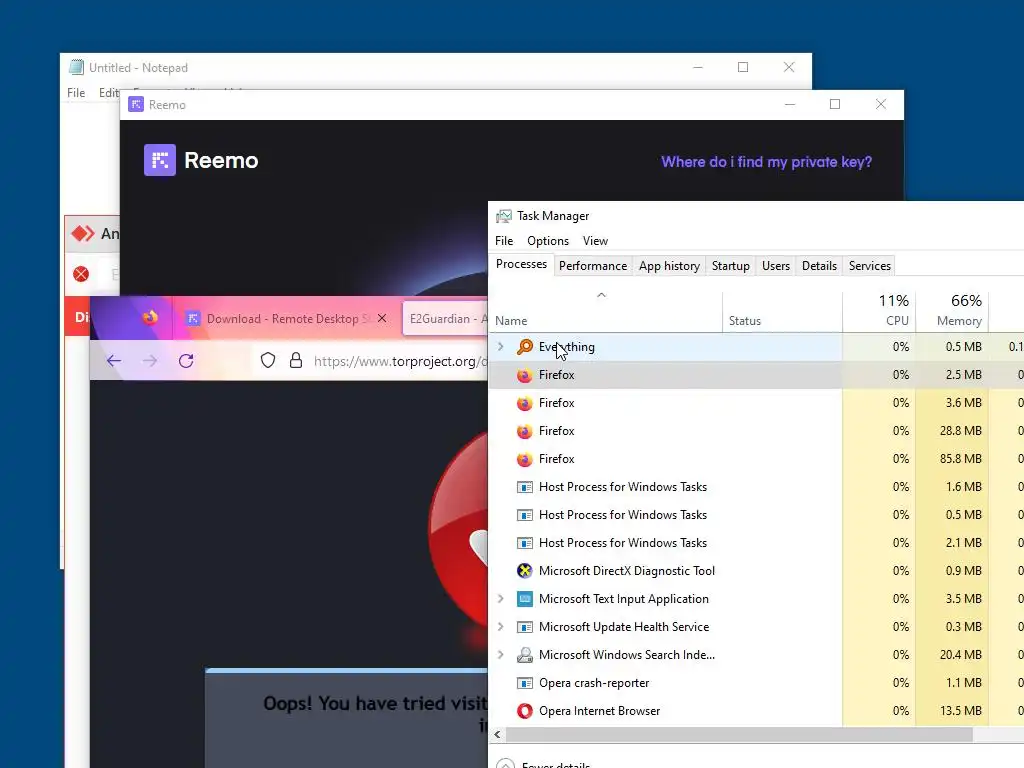Switch to the Details tab
This screenshot has width=1024, height=768.
[820, 266]
